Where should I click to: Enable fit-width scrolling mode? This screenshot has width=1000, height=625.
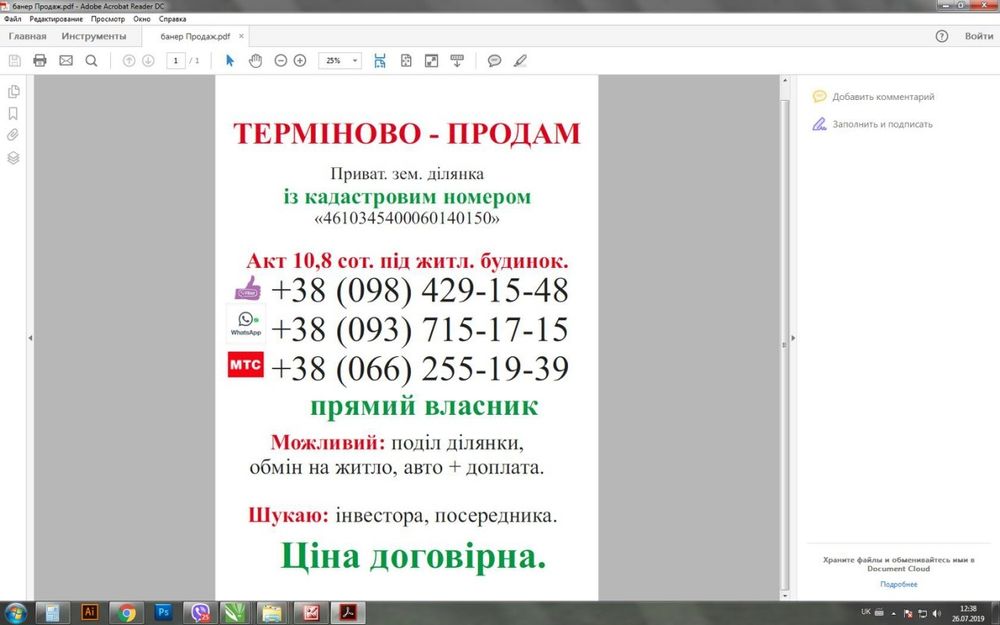tap(380, 61)
